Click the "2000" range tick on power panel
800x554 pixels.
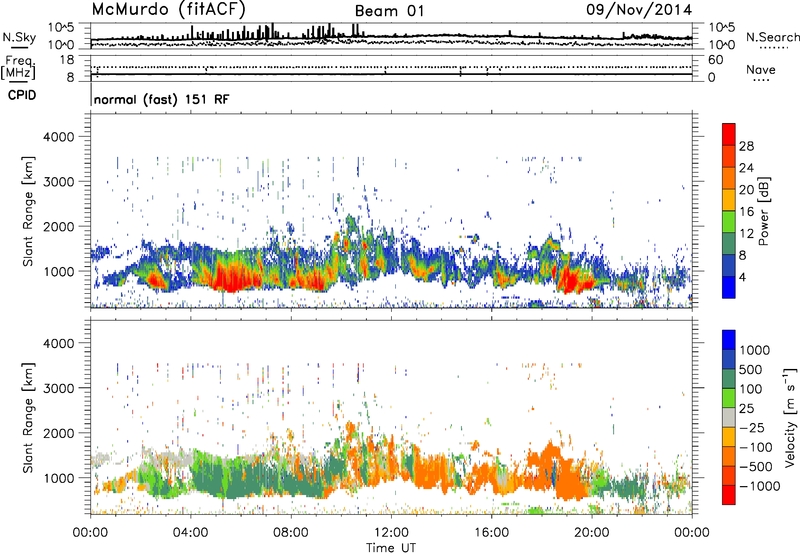coord(58,226)
